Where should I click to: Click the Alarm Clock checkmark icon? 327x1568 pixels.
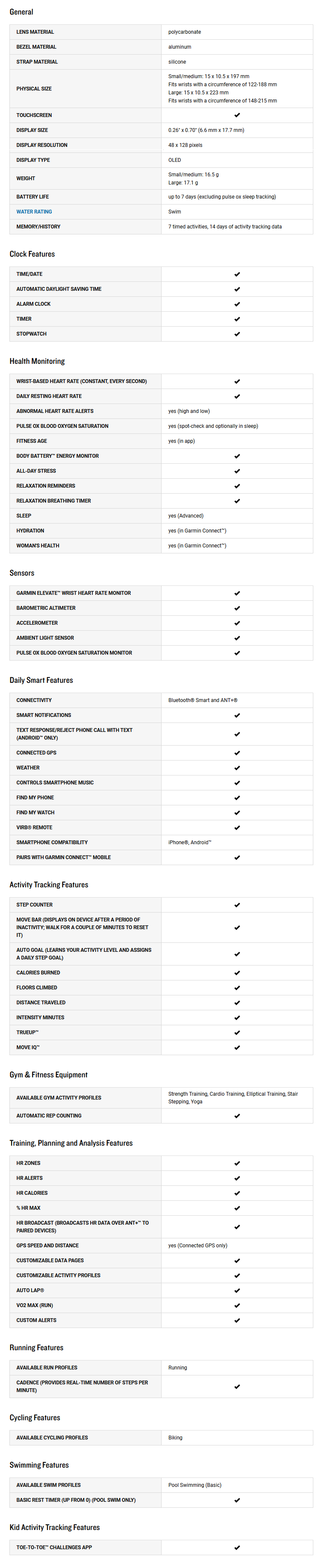237,304
